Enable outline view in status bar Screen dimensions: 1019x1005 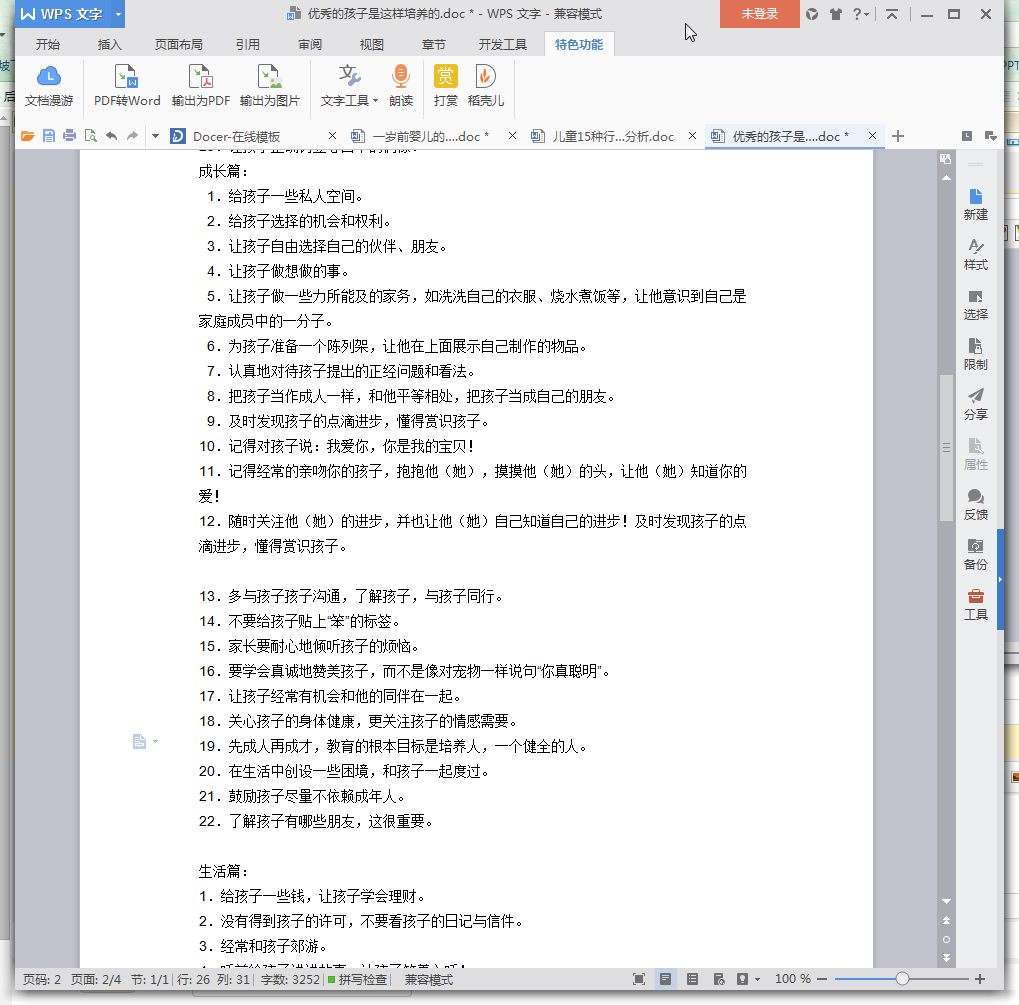tap(692, 979)
